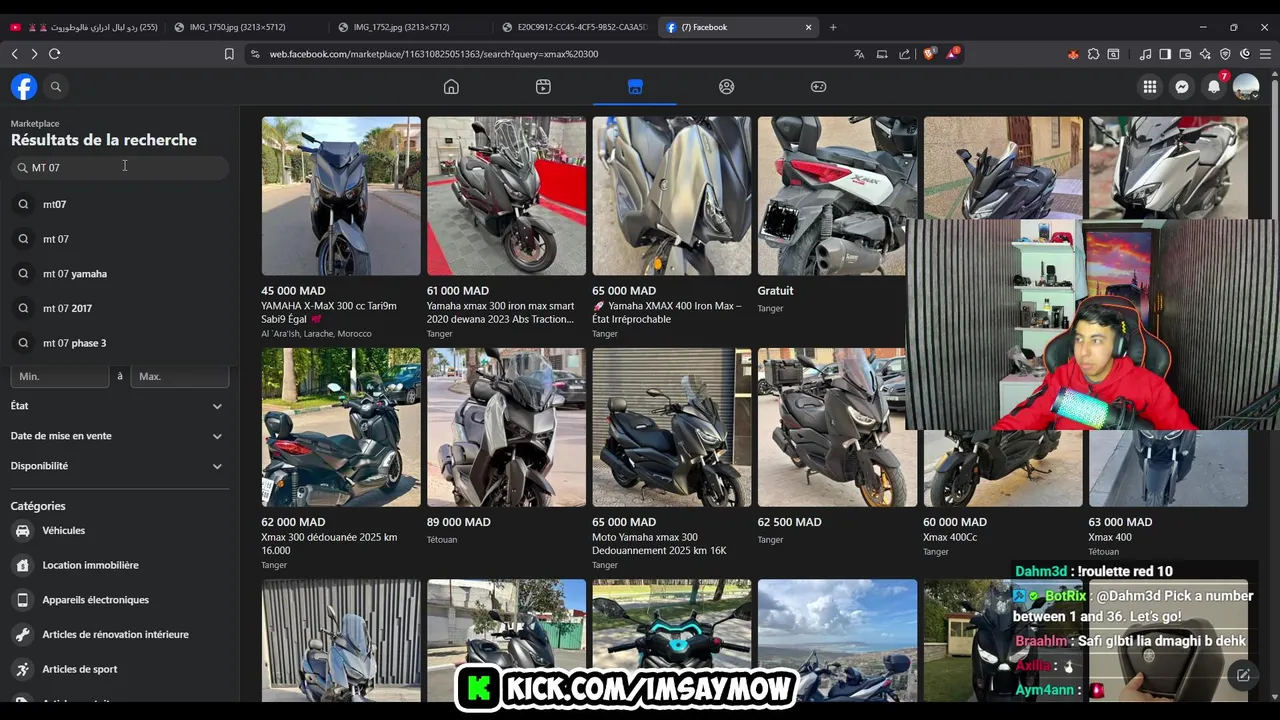Screen dimensions: 1280x720
Task: Select the Marketplace tab icon
Action: (635, 87)
